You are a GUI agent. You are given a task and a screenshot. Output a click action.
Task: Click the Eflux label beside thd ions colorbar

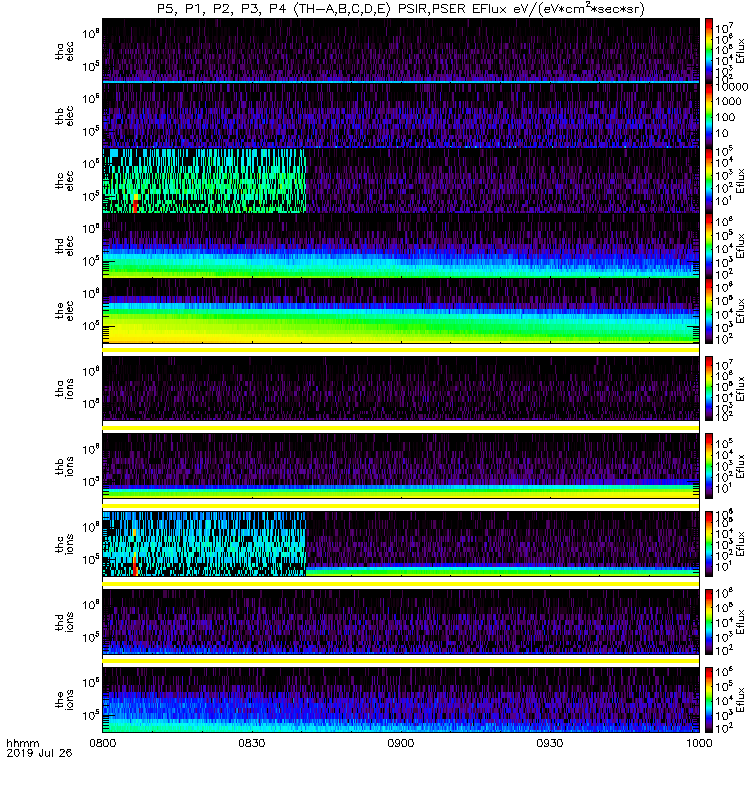coord(740,622)
